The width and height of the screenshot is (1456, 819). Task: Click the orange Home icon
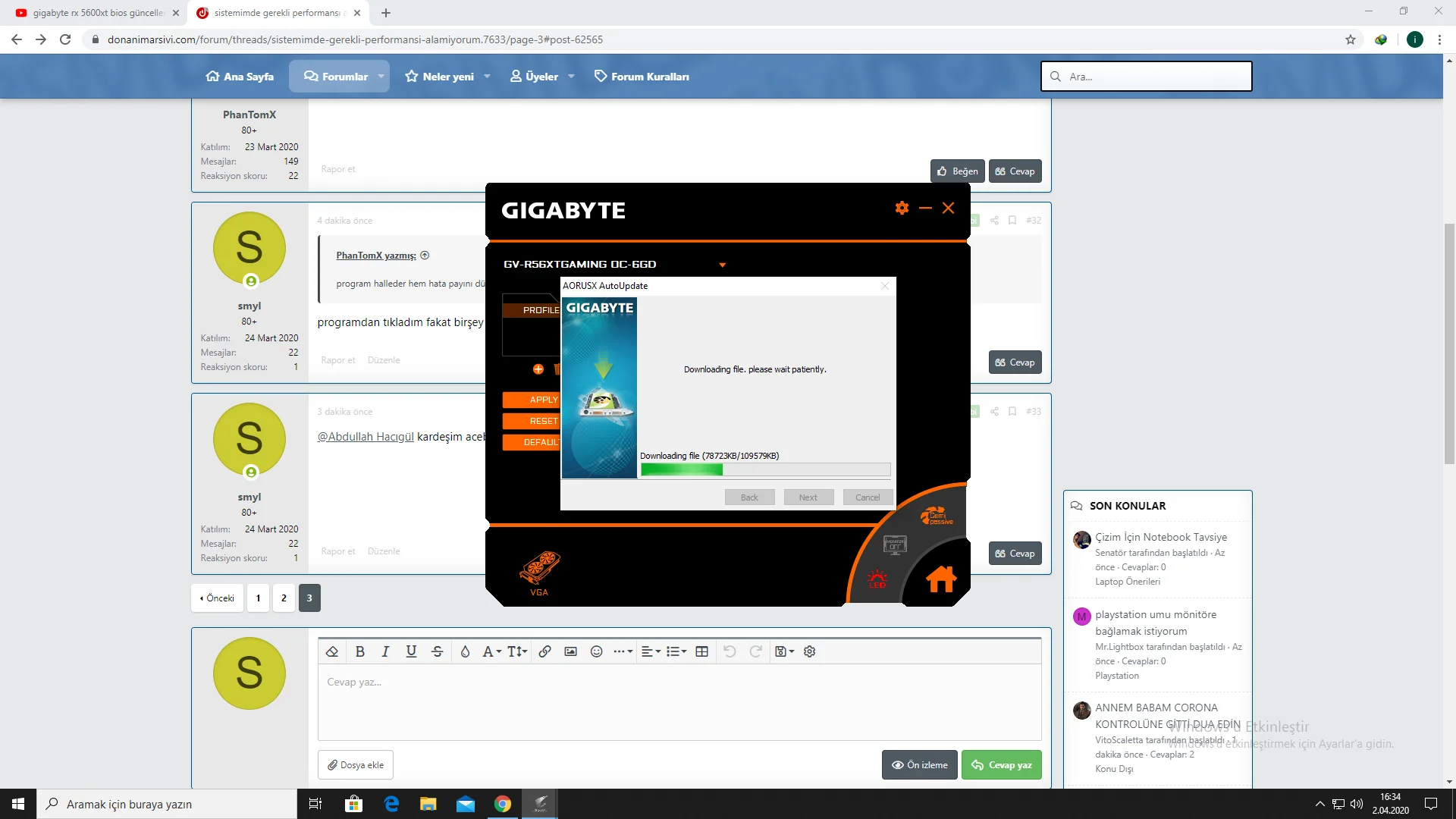click(941, 579)
